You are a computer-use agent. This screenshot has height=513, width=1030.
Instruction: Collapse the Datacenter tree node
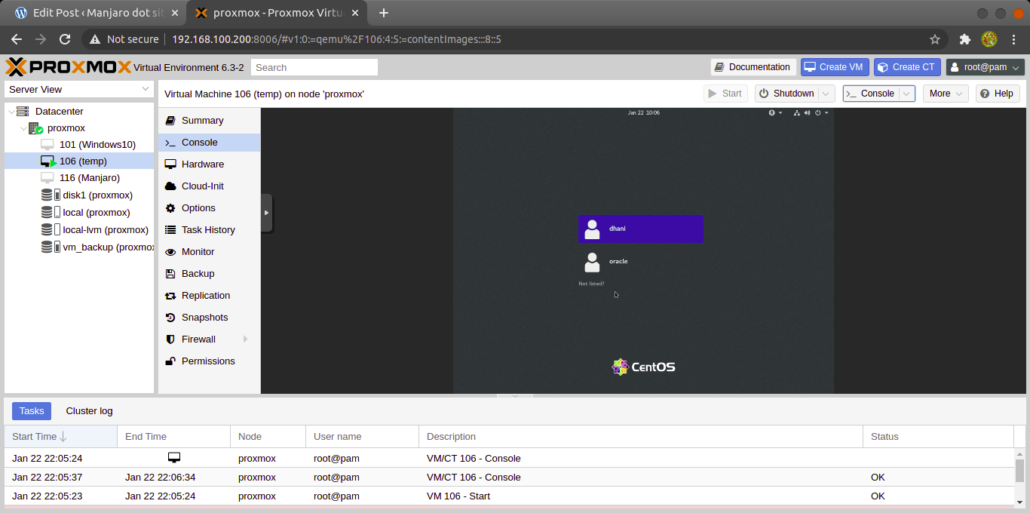pos(11,112)
